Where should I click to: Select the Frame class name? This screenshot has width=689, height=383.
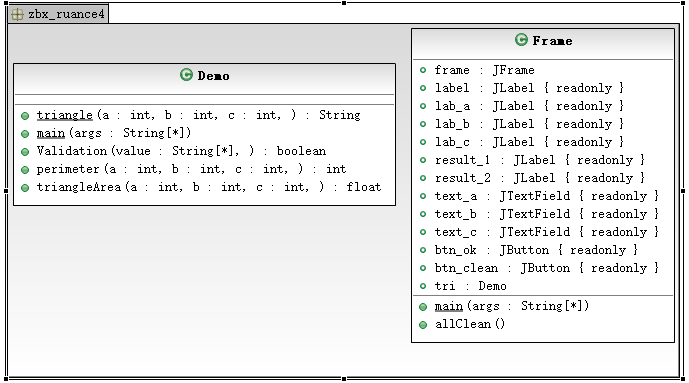(552, 41)
